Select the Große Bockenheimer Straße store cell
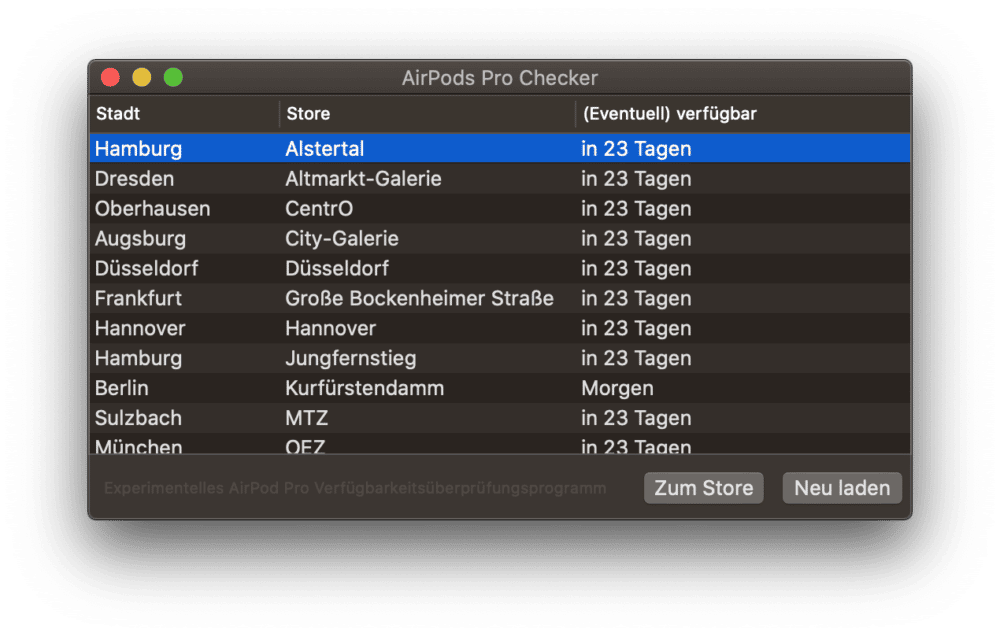Screen dimensions: 1000x636 click(420, 299)
